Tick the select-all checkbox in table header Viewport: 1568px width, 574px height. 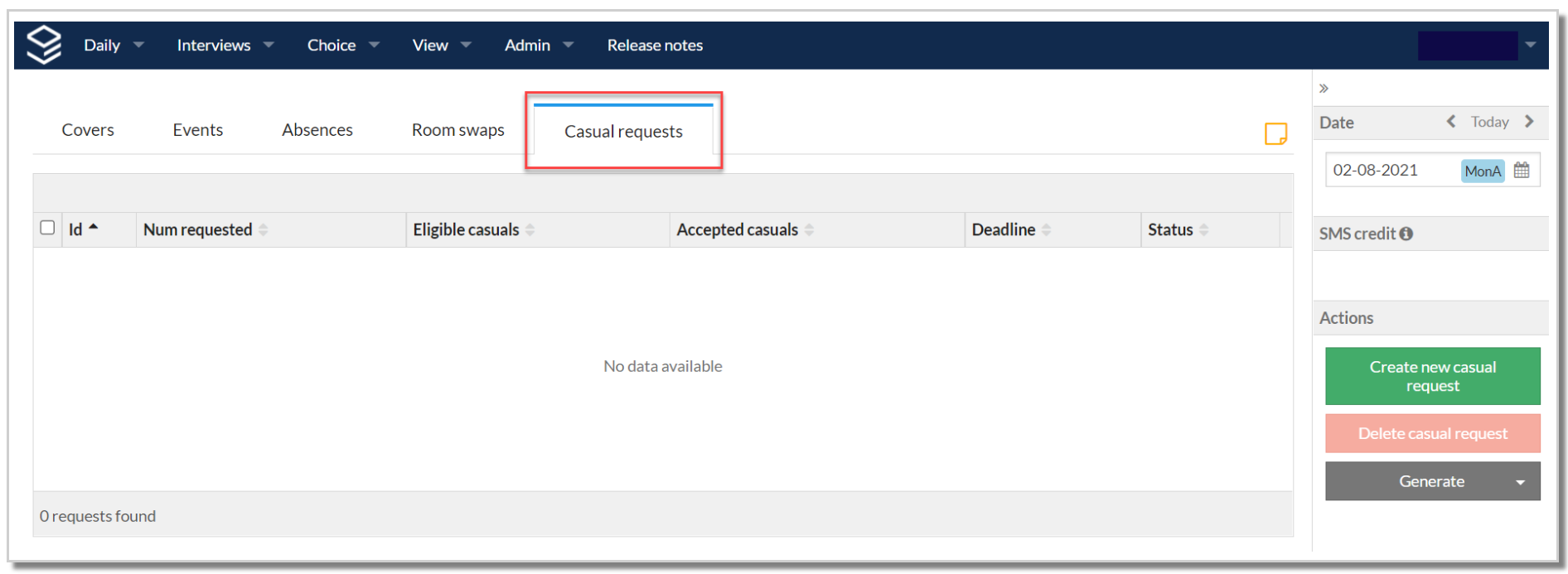click(x=48, y=228)
